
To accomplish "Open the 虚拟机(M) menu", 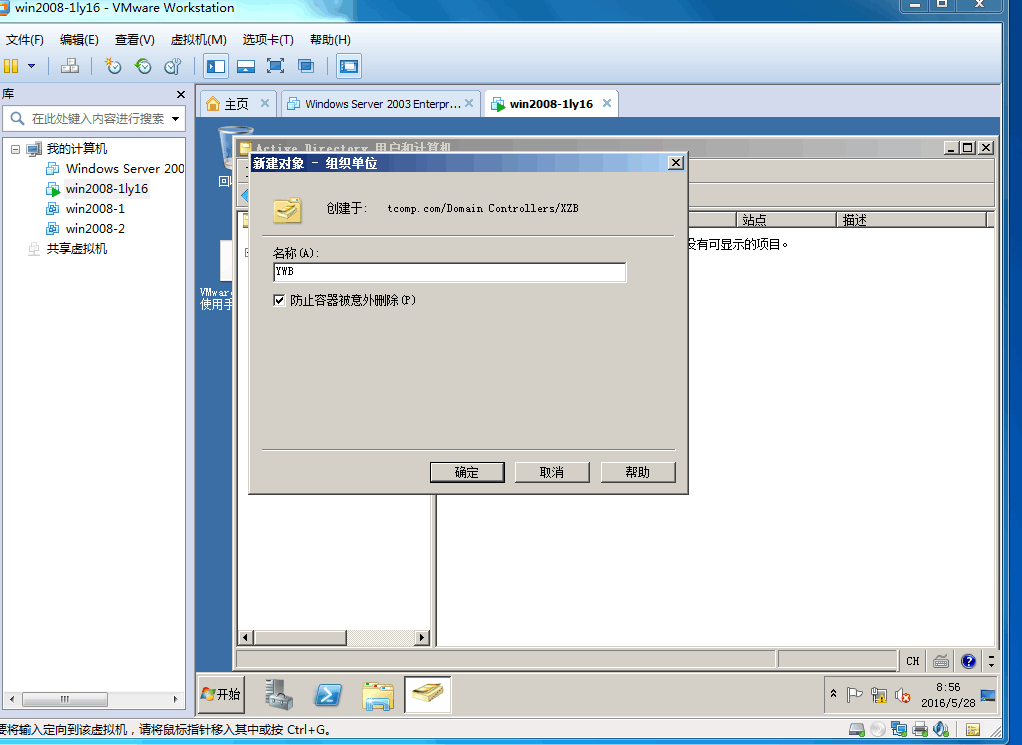I will [198, 40].
